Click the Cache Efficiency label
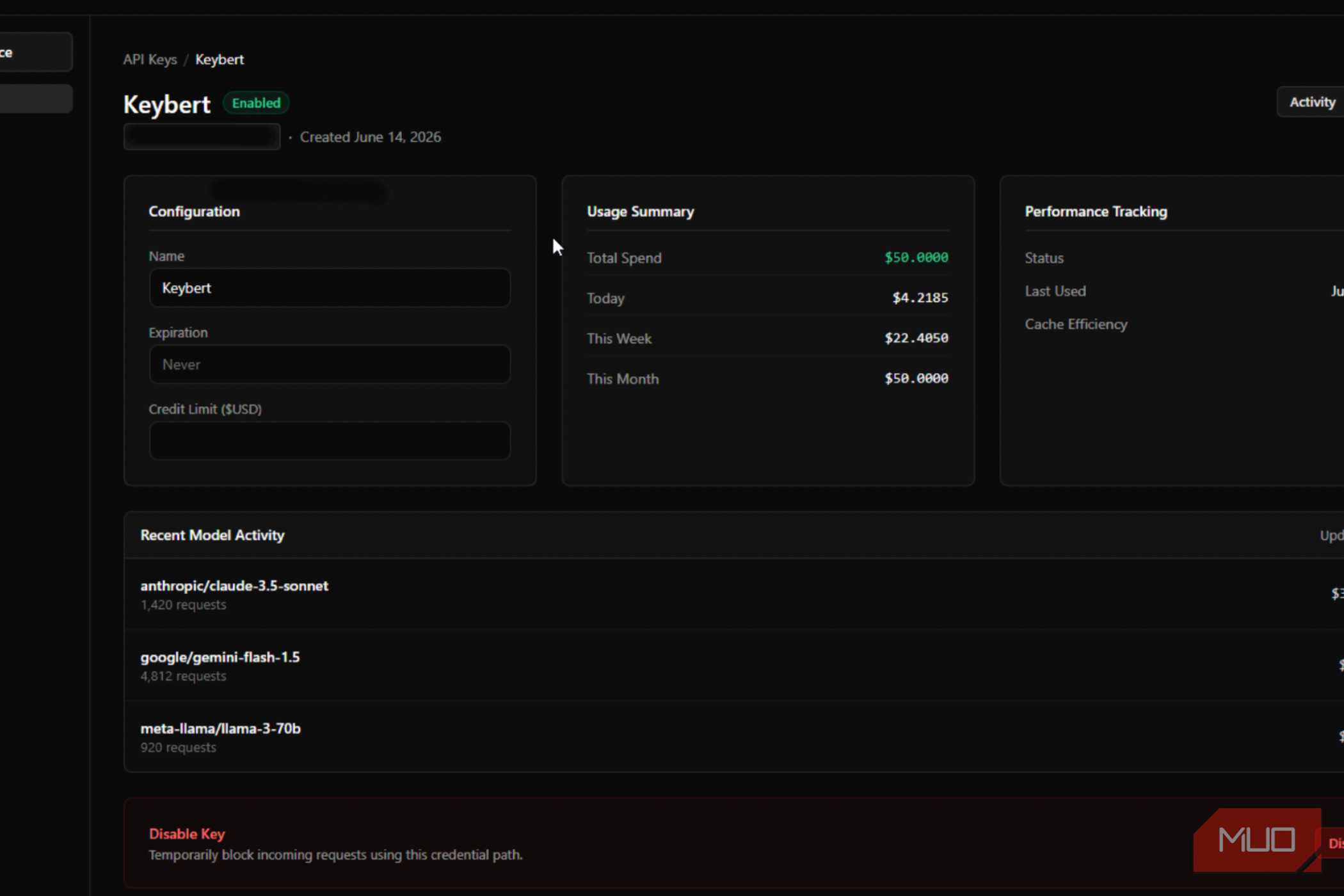1344x896 pixels. click(1076, 324)
